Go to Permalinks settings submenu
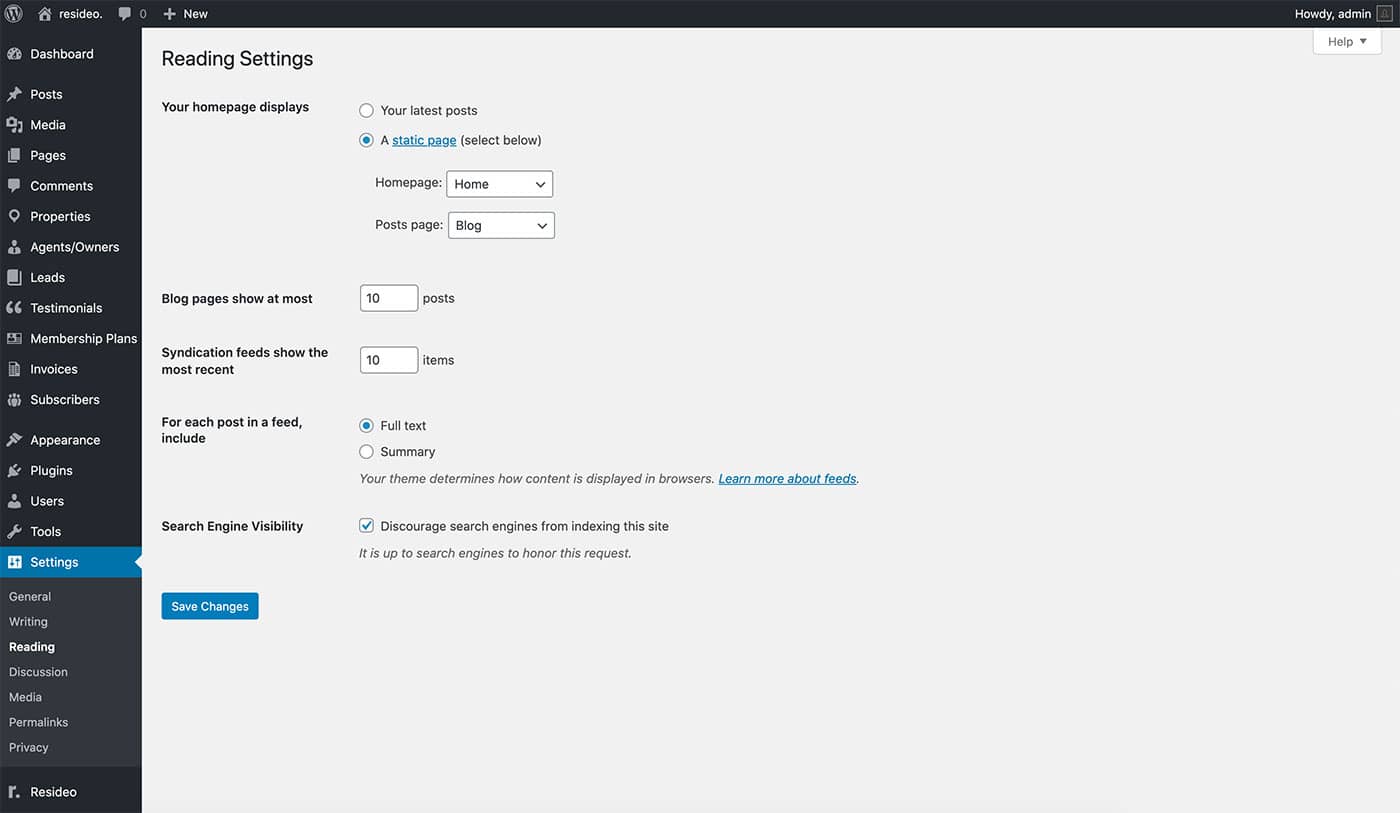This screenshot has height=813, width=1400. [x=38, y=722]
